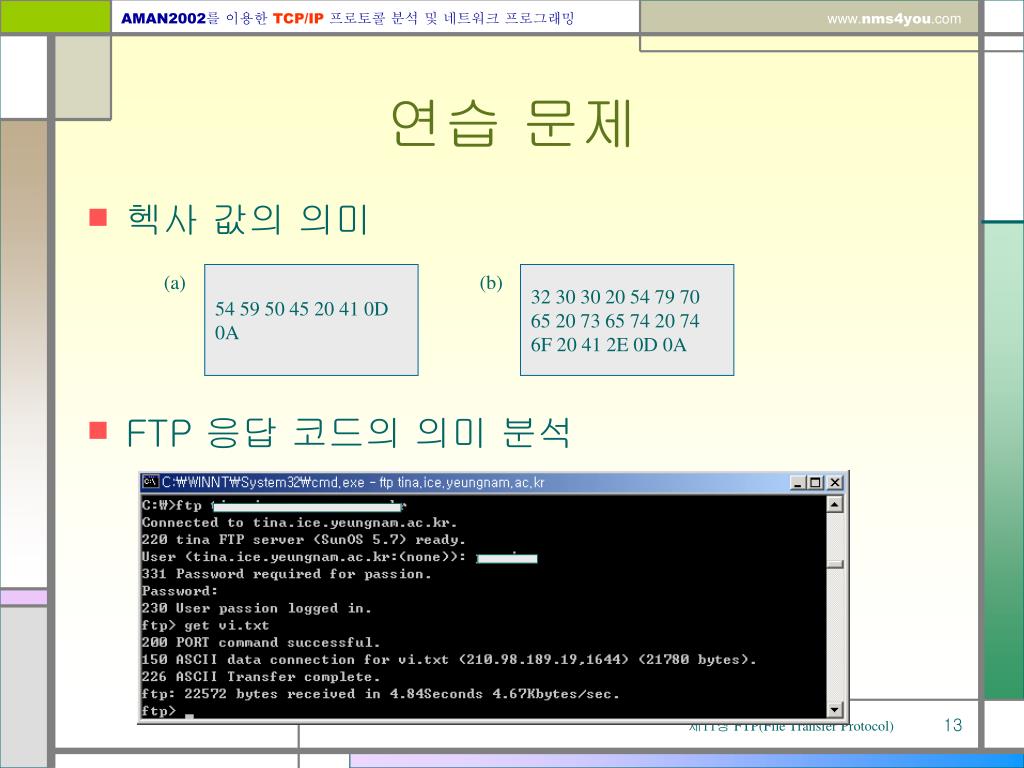This screenshot has height=768, width=1024.
Task: Click the User (tina.ice.yeungnam.ac.kr:(none)) line
Action: click(x=340, y=557)
